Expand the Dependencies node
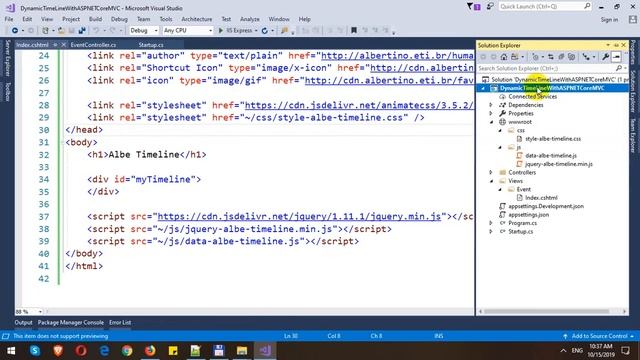 click(491, 105)
